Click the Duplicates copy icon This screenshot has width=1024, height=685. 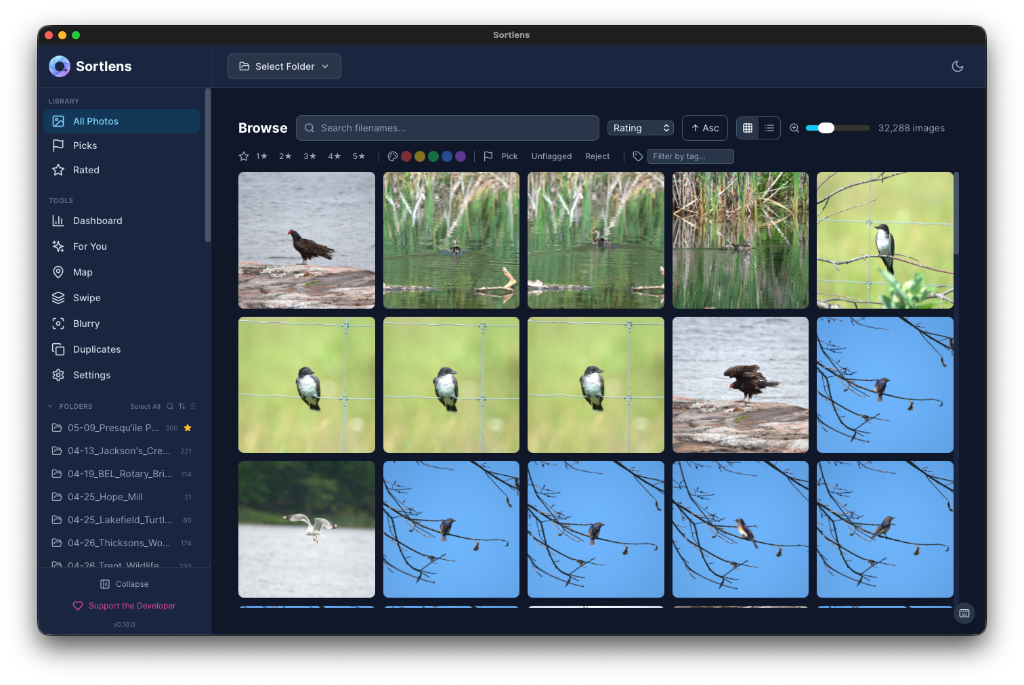(x=58, y=349)
